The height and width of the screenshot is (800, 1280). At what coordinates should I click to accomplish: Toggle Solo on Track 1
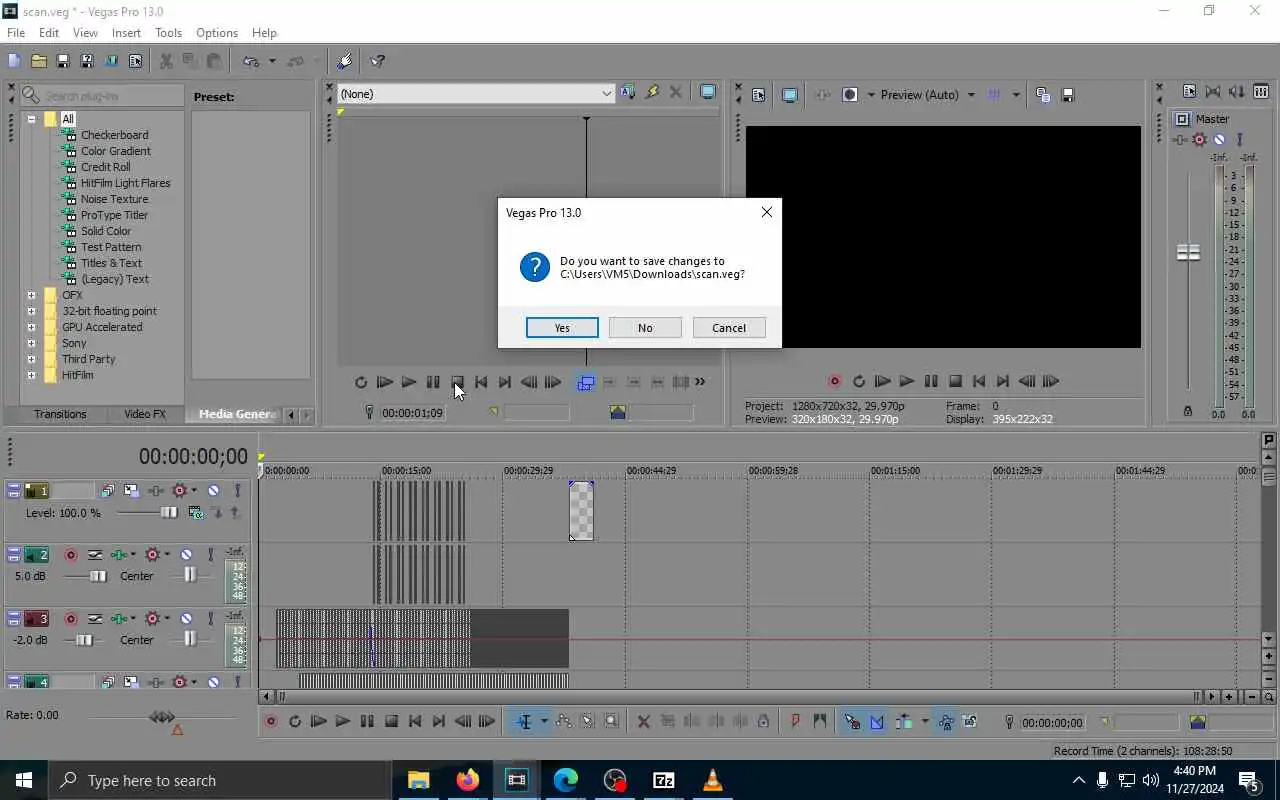(237, 490)
